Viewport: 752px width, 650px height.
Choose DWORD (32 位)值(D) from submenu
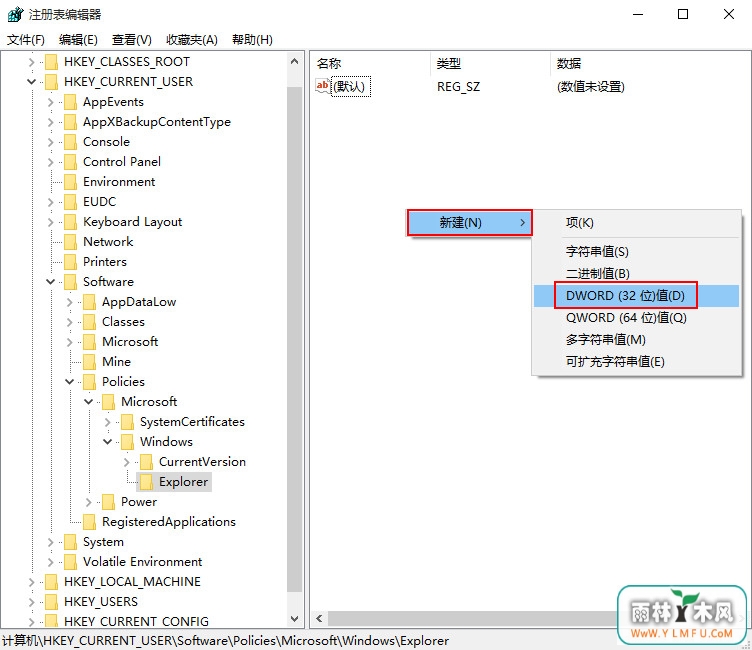pyautogui.click(x=636, y=295)
